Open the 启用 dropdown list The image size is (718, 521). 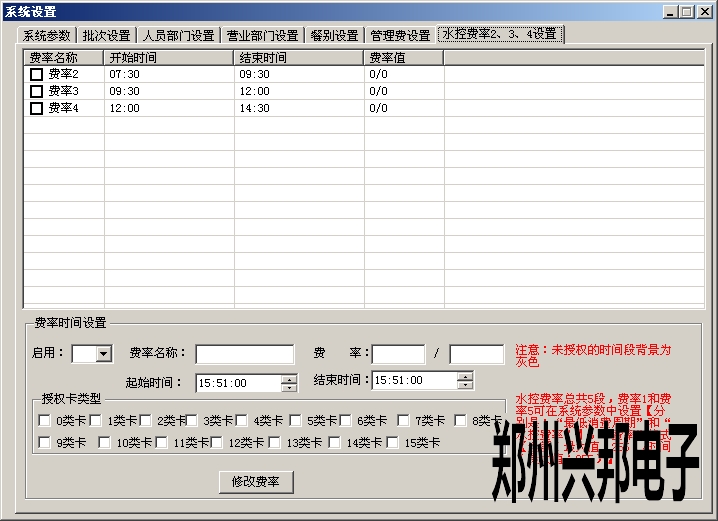click(104, 353)
